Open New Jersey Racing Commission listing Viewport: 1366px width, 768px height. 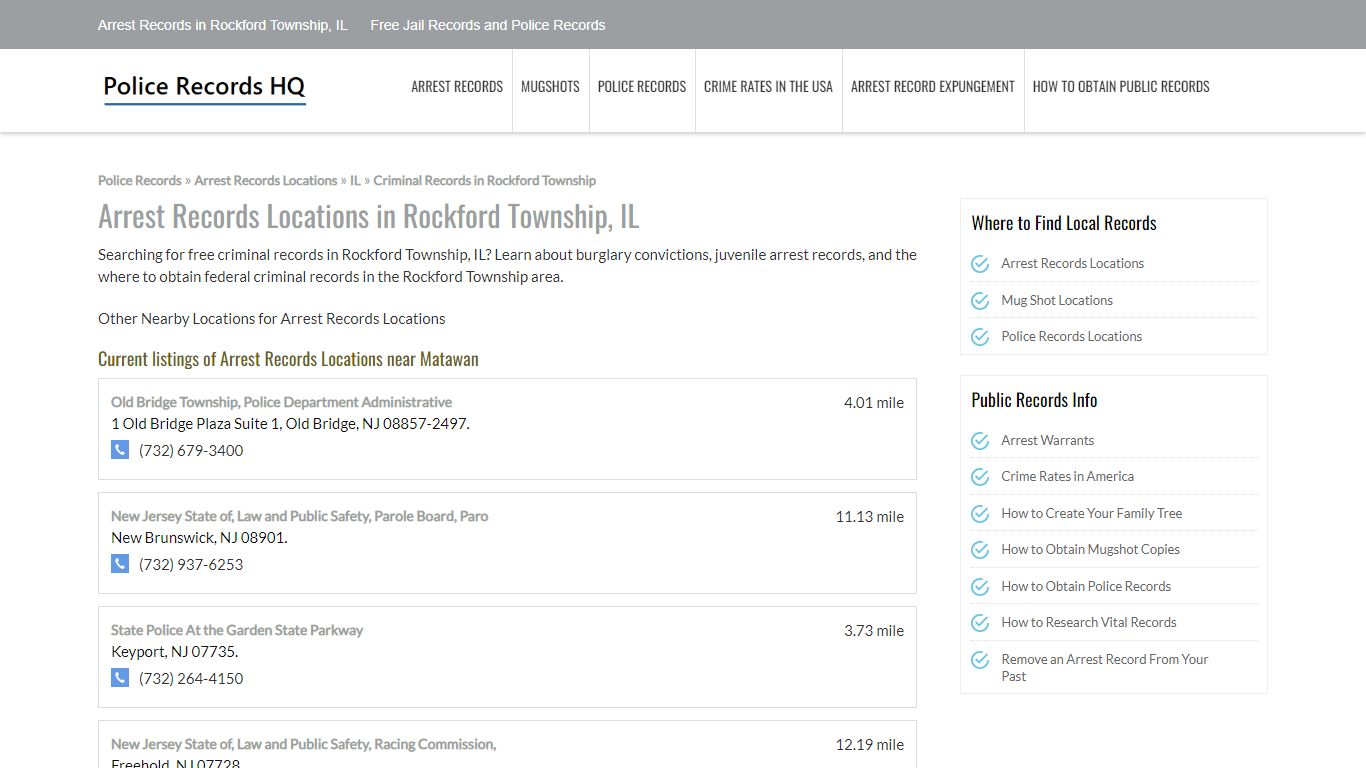click(303, 744)
